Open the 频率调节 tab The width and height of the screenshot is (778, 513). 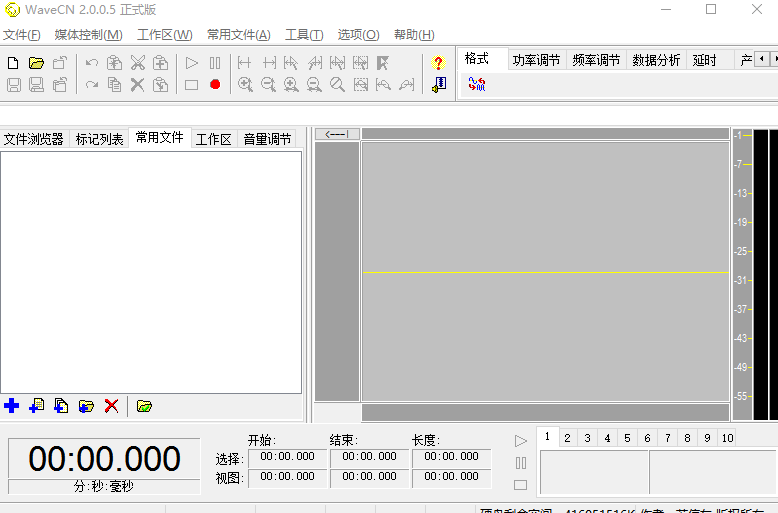[x=596, y=60]
